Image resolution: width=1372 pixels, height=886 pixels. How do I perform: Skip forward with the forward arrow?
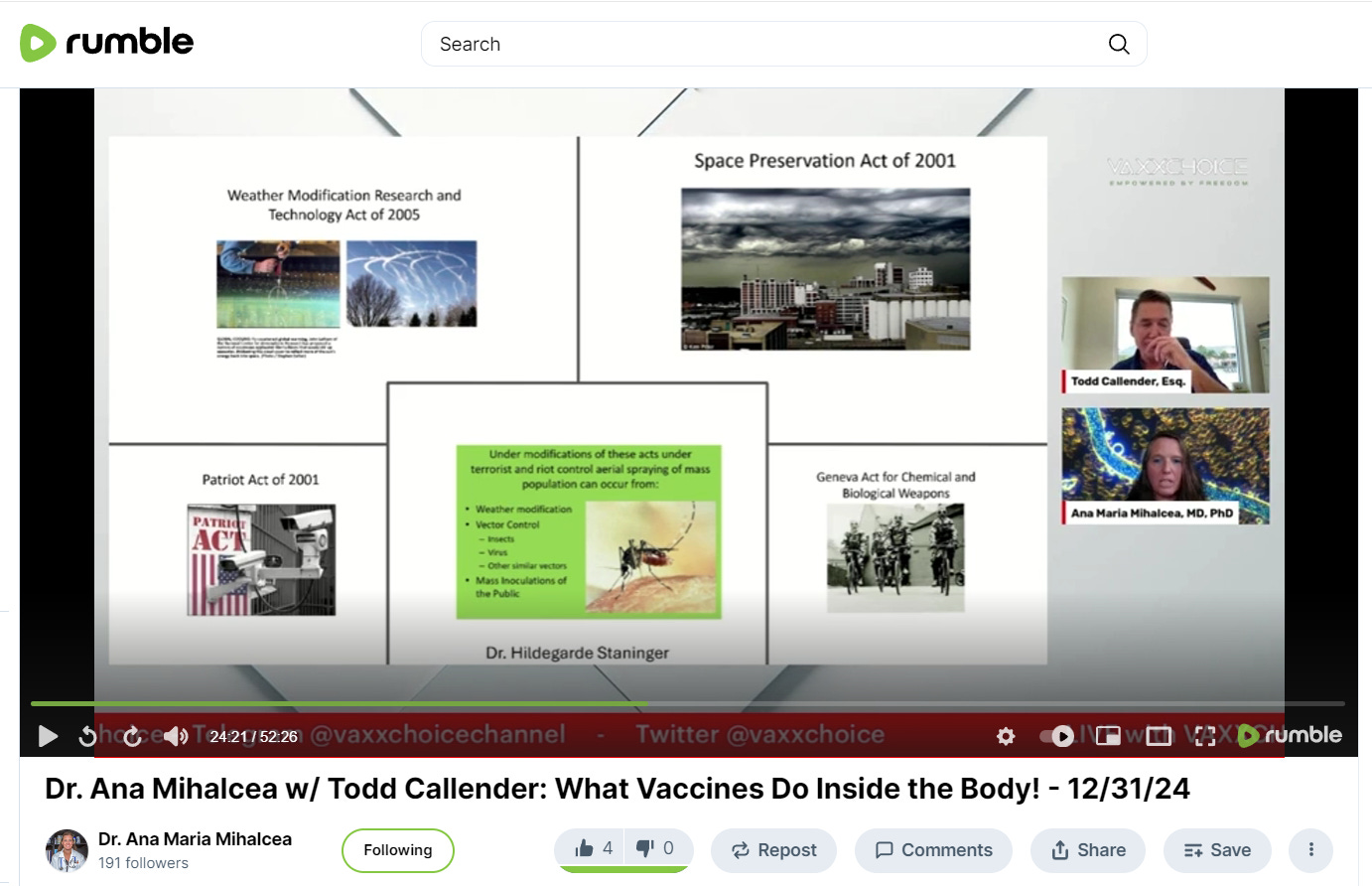133,736
